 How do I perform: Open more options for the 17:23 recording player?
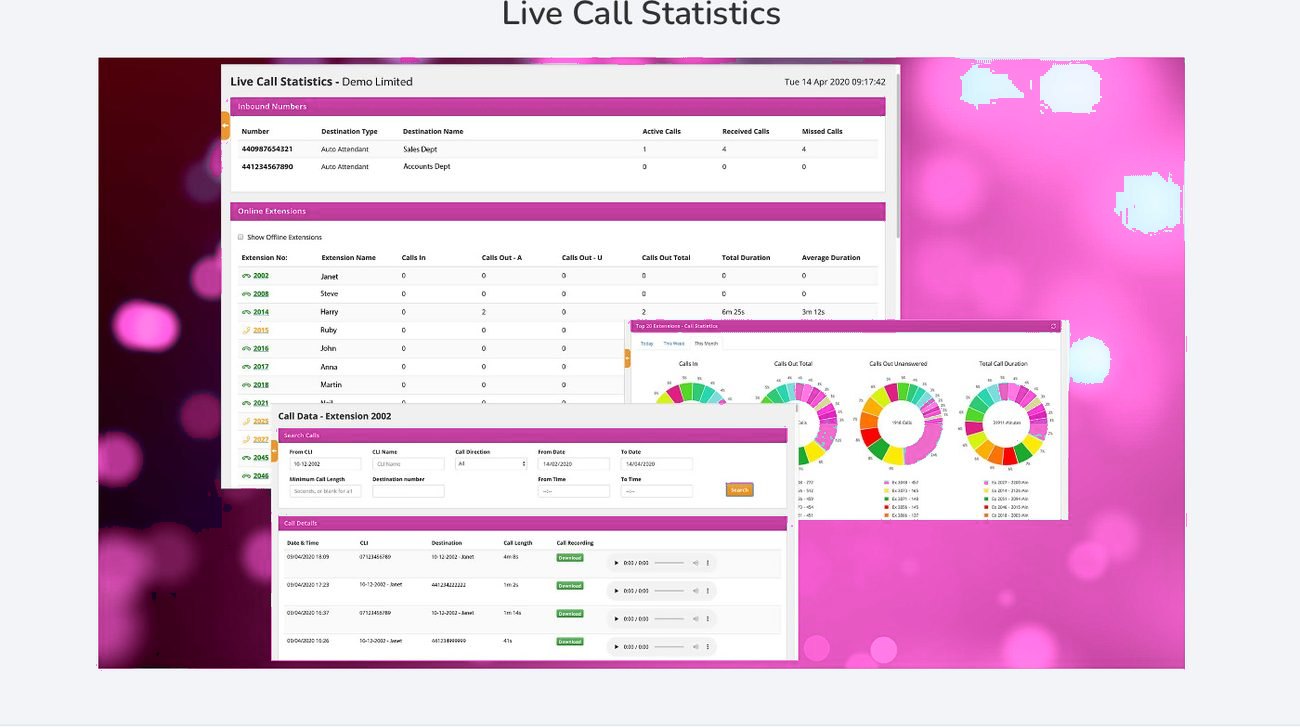click(x=708, y=591)
